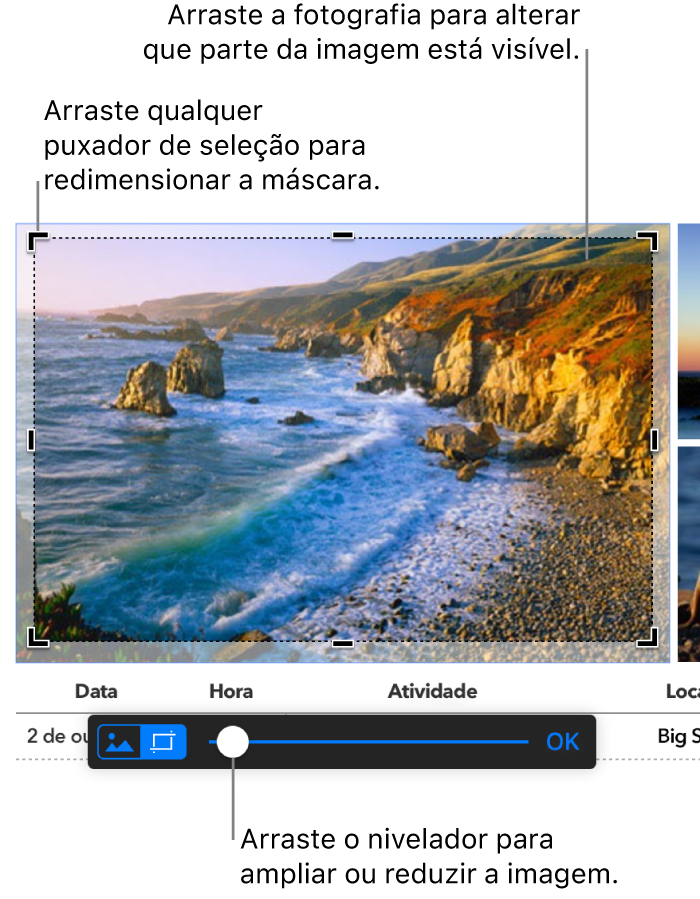This screenshot has height=899, width=700.
Task: Click the bottom middle mask handle
Action: pyautogui.click(x=343, y=644)
